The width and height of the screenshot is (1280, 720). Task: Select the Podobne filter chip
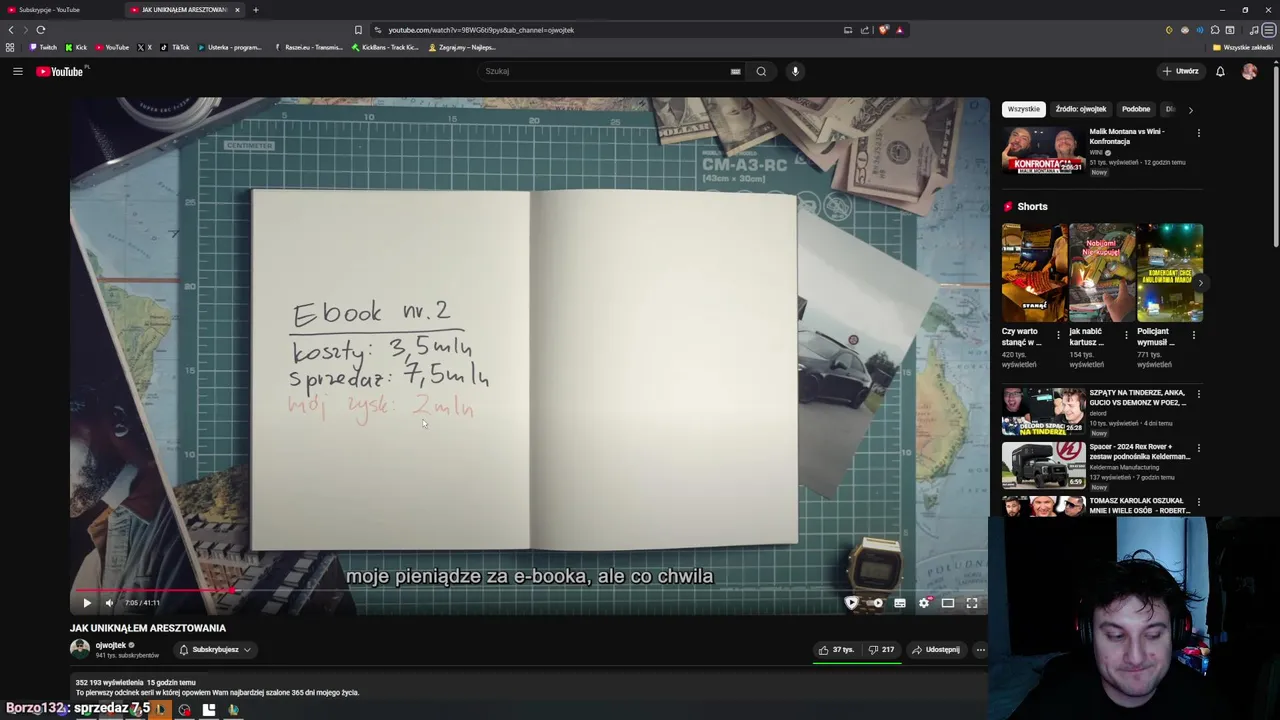[x=1136, y=109]
